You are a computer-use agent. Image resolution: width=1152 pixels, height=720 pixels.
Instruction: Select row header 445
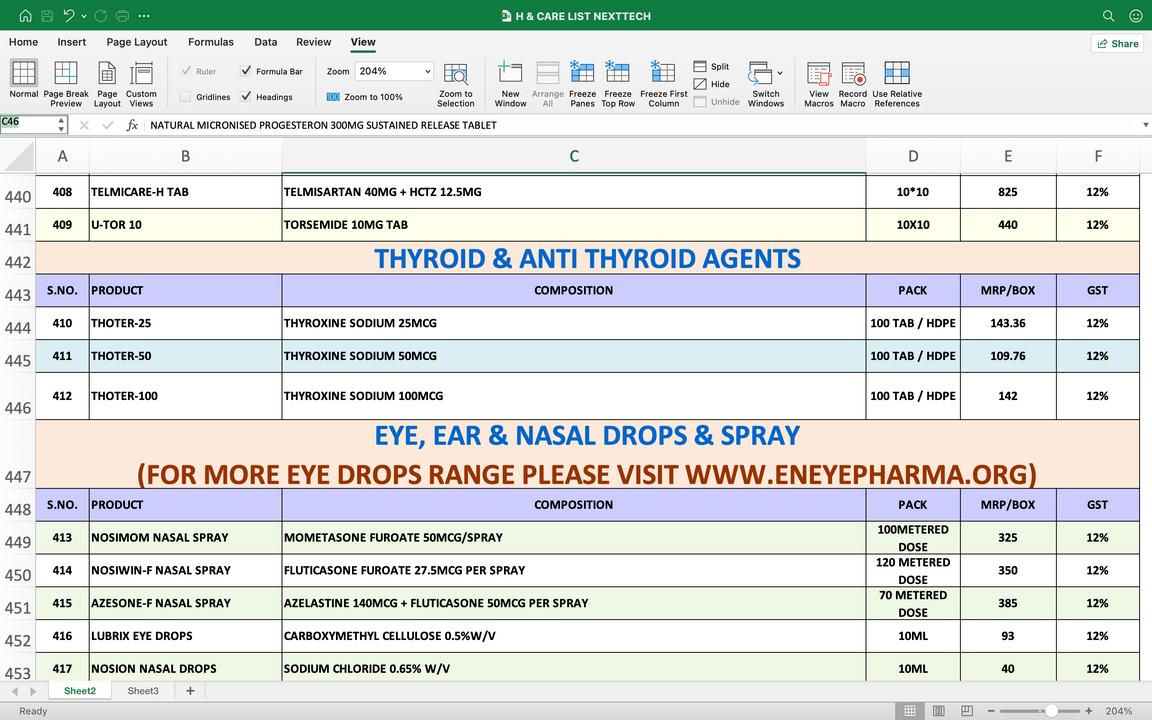18,356
